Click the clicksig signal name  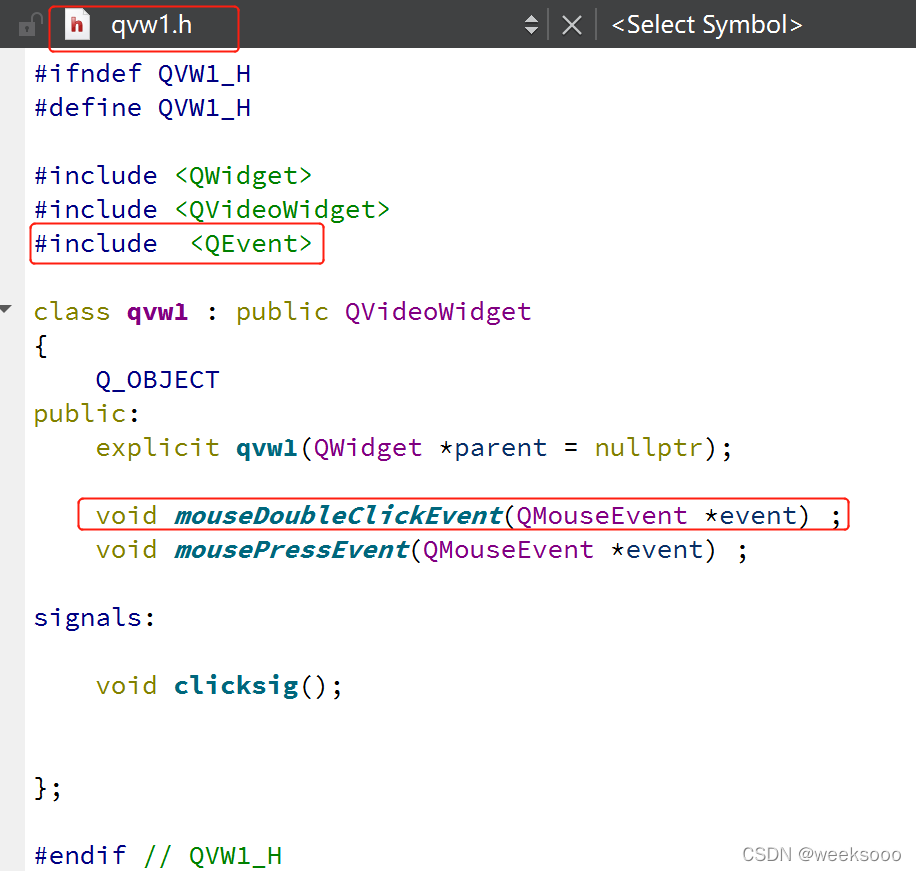pos(236,685)
